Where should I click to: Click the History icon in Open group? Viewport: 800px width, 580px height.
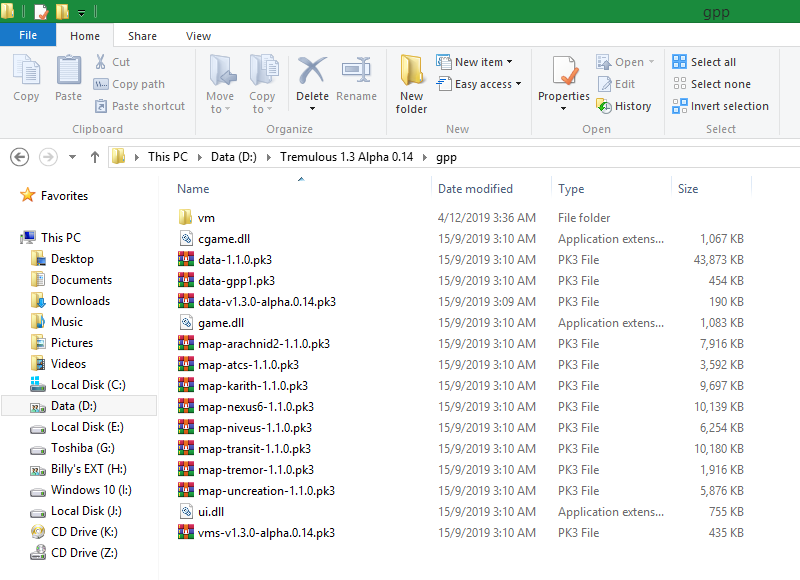[604, 106]
